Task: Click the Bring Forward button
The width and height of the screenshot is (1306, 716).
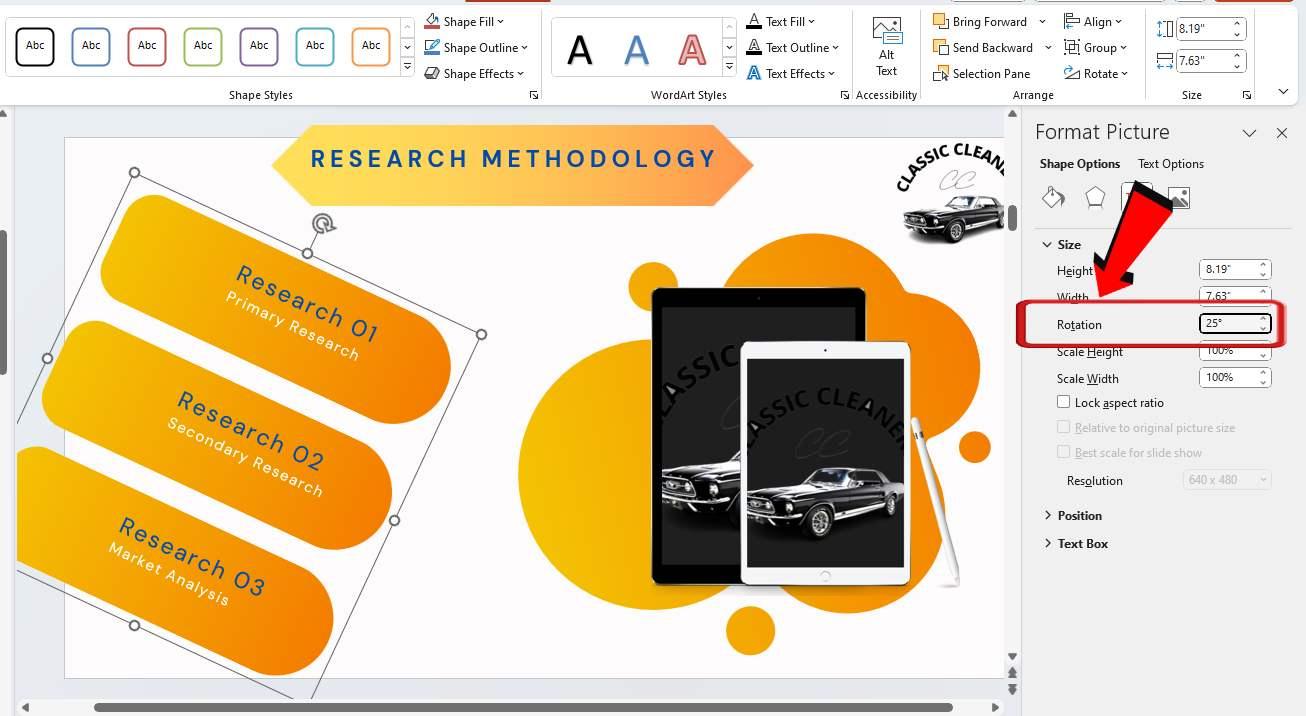Action: click(985, 21)
